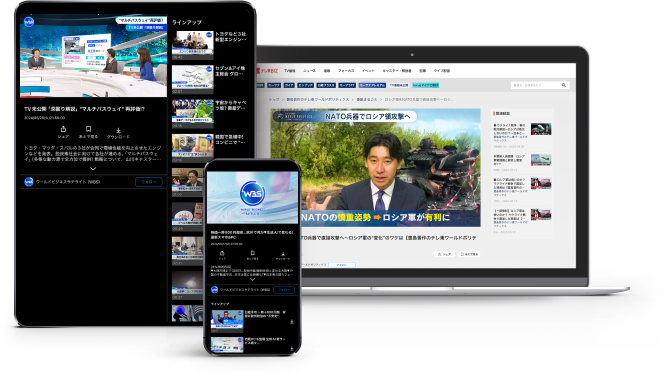Tap the share icon on the phone
The width and height of the screenshot is (665, 375).
tap(222, 253)
